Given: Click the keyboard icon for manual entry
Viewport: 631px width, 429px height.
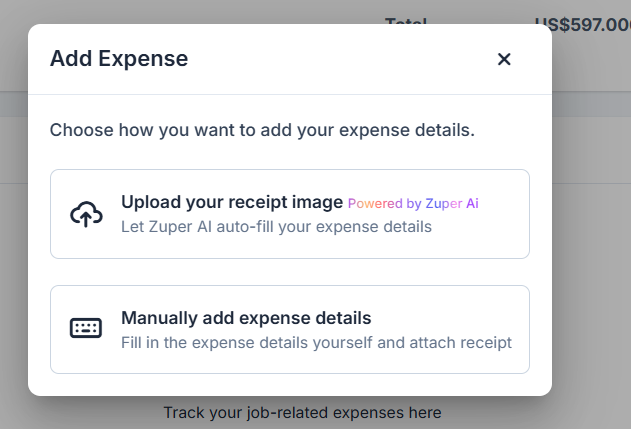Looking at the screenshot, I should tap(86, 329).
